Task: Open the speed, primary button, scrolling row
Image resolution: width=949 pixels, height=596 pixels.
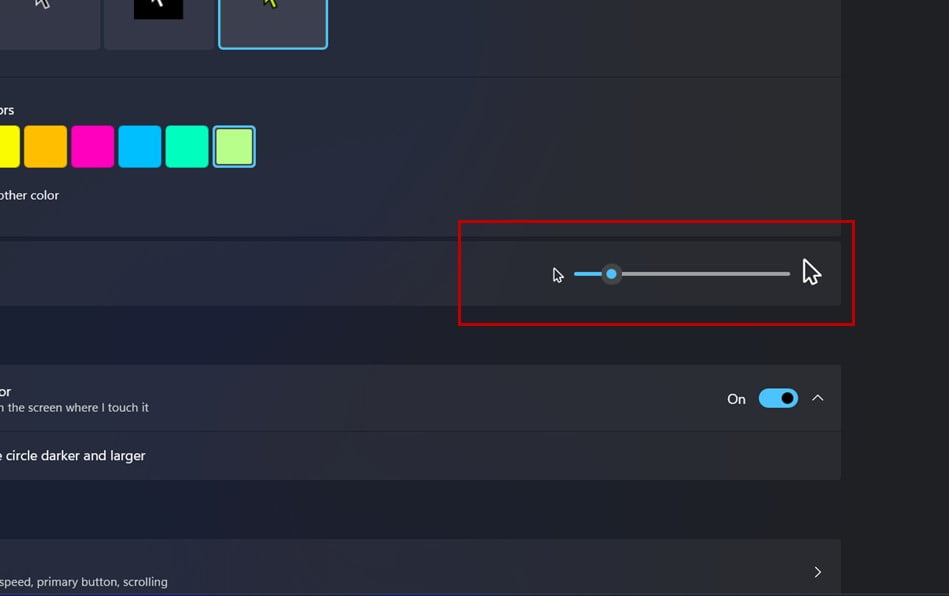Action: coord(420,567)
